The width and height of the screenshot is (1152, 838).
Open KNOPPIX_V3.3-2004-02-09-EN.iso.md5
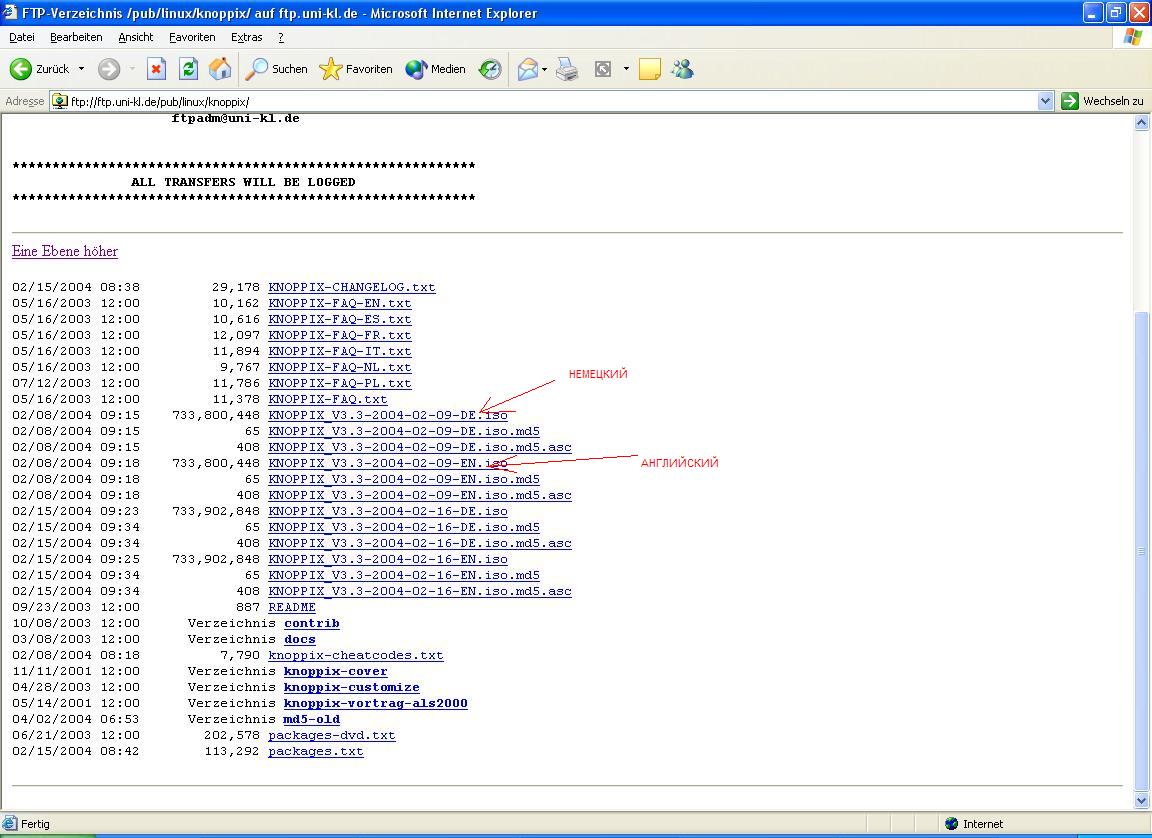coord(404,480)
